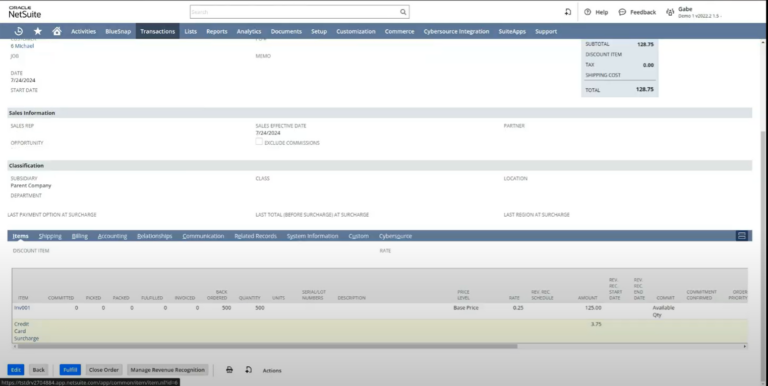
Task: Open the Setup menu
Action: click(319, 31)
